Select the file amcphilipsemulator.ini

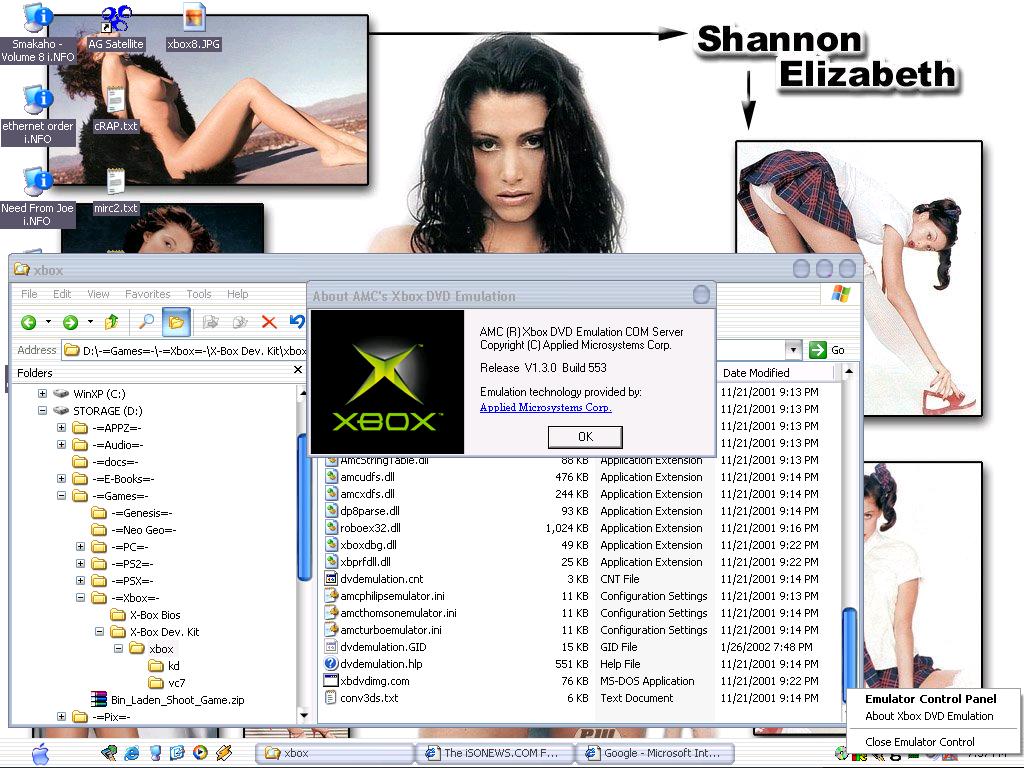click(x=385, y=596)
